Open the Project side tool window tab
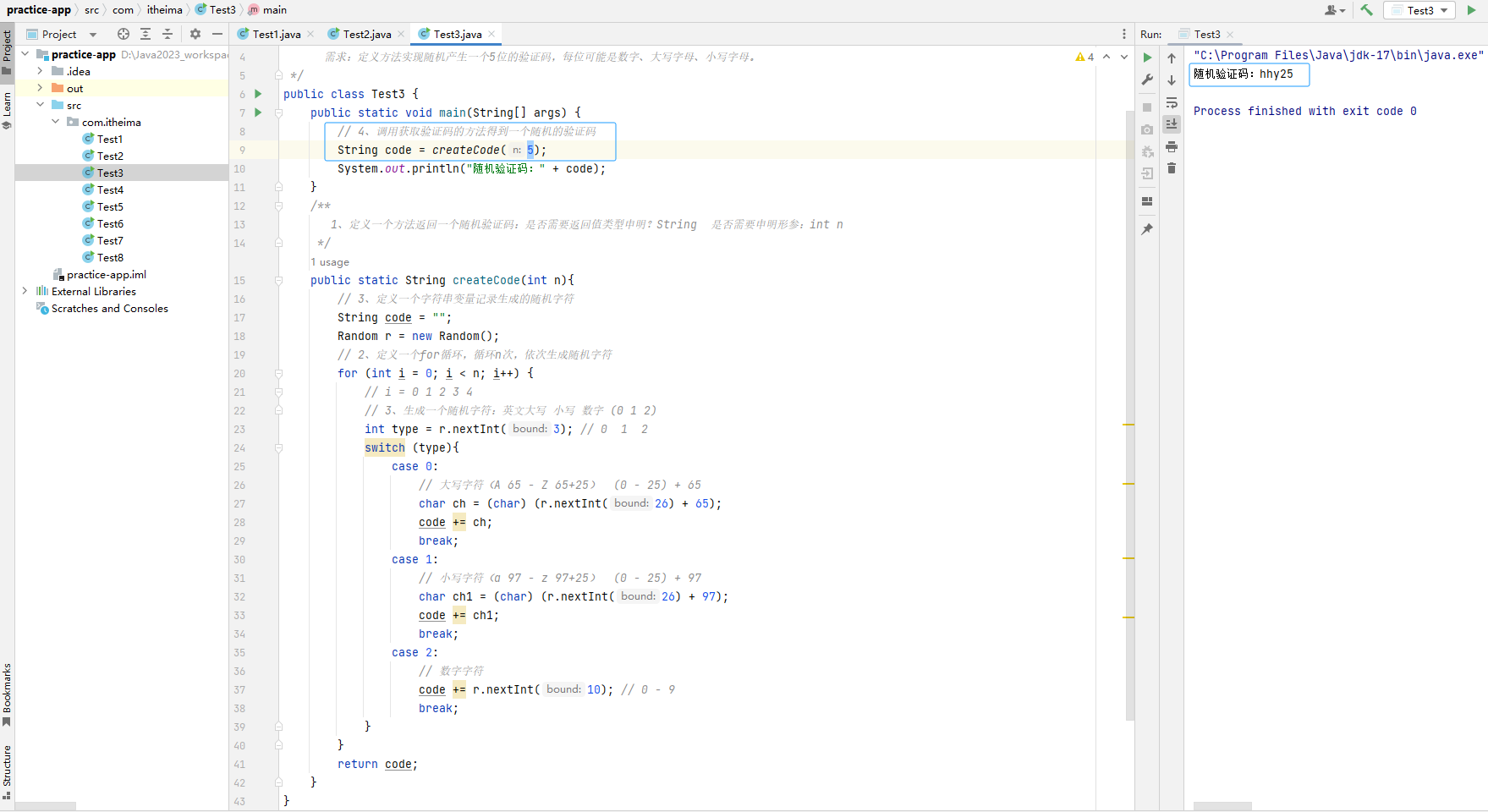The height and width of the screenshot is (812, 1488). click(x=7, y=52)
